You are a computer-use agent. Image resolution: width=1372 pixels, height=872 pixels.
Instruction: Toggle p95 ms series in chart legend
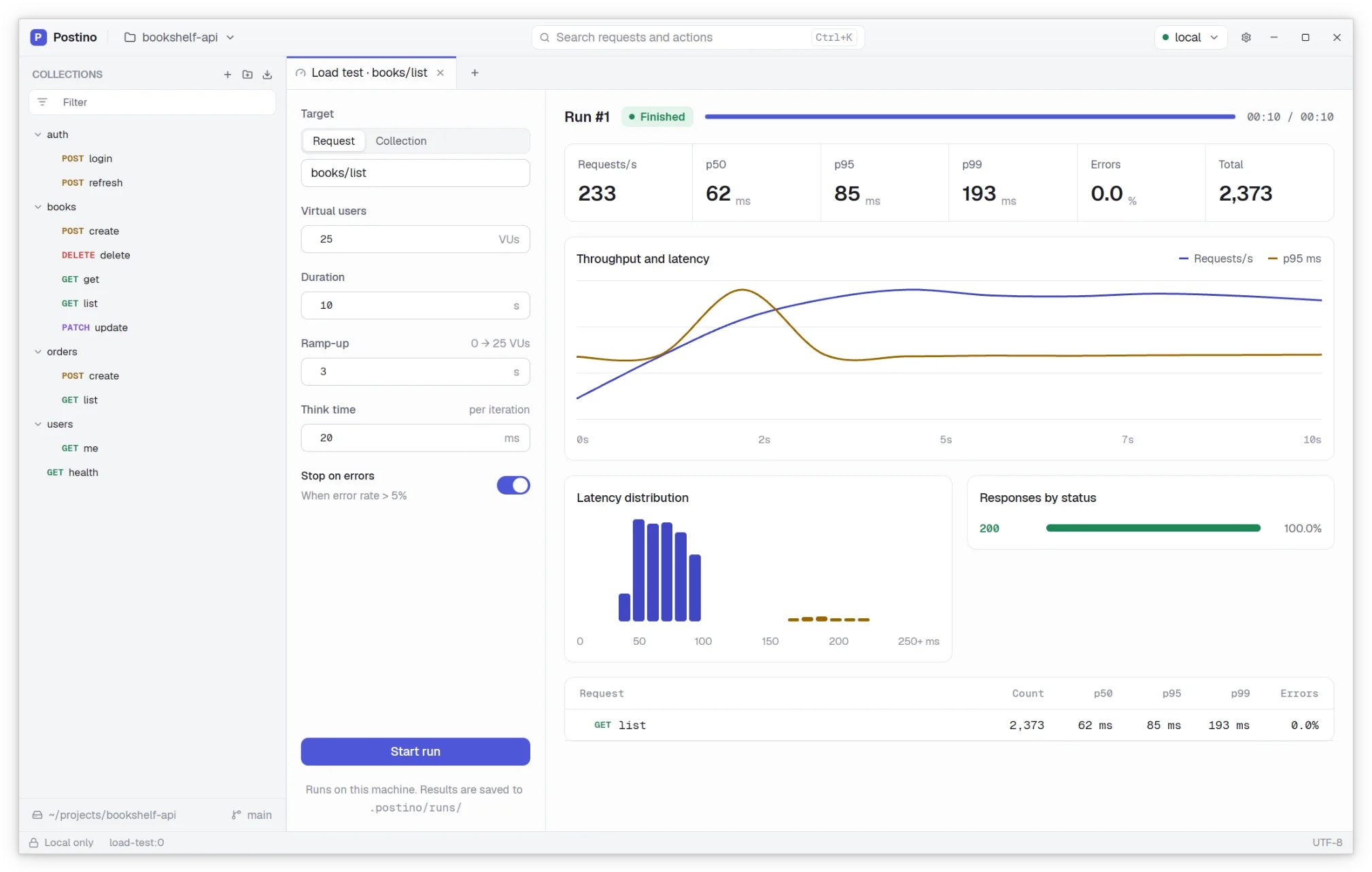tap(1294, 258)
